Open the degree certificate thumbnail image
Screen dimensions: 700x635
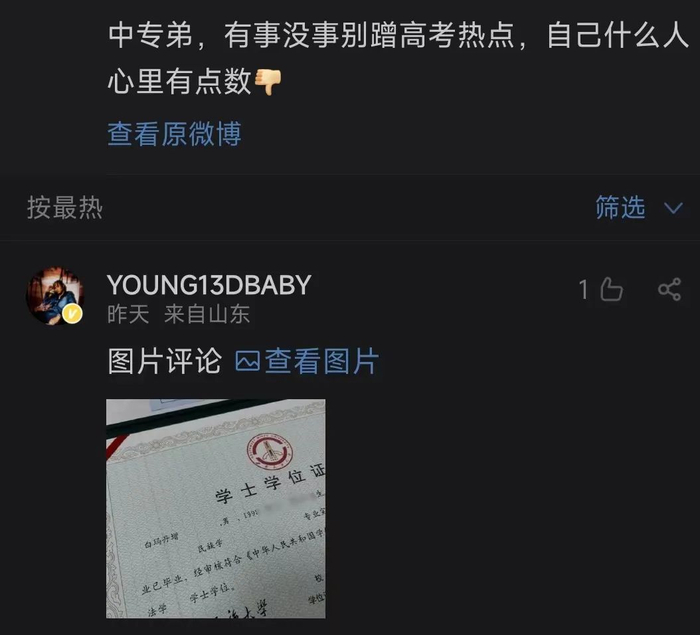coord(216,509)
